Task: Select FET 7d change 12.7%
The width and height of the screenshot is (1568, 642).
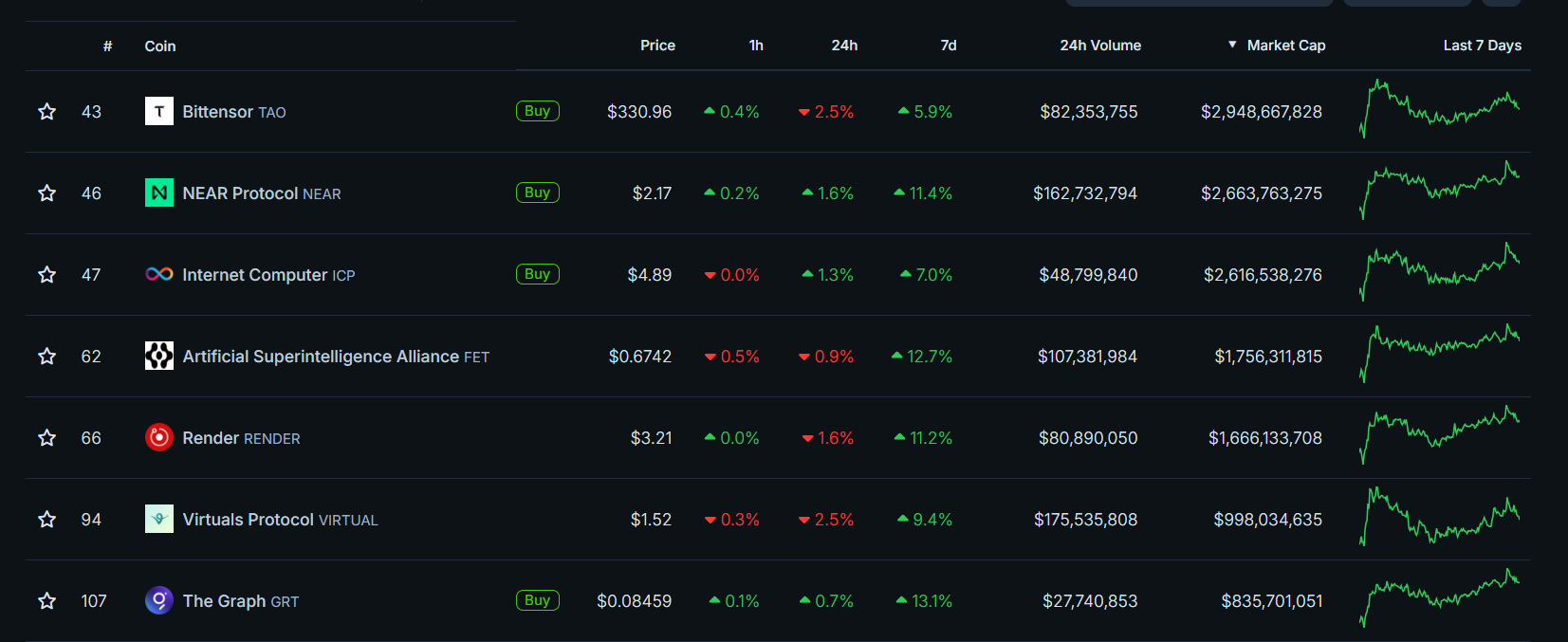Action: [x=922, y=357]
